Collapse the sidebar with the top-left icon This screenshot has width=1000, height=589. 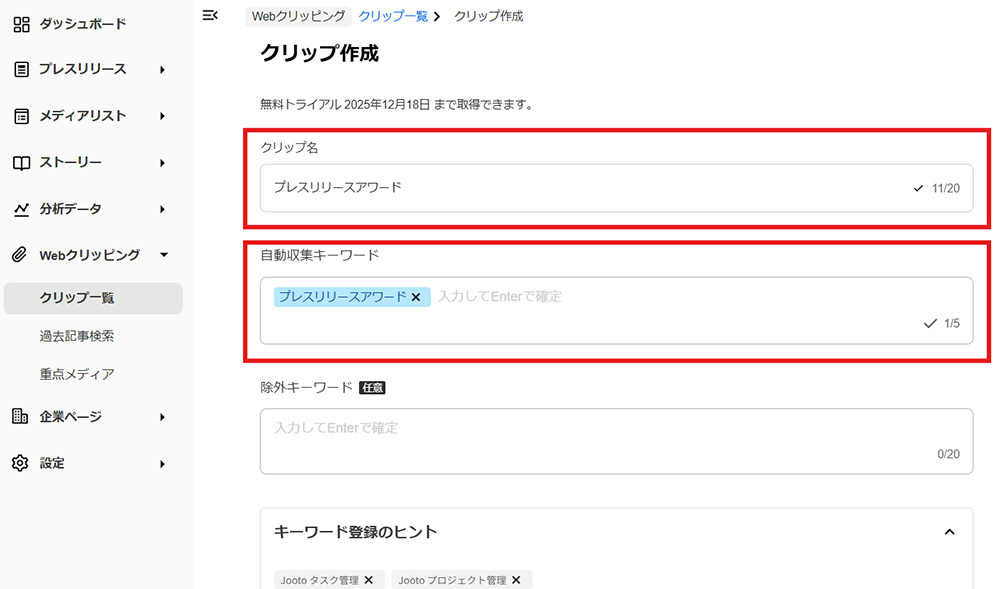[210, 15]
